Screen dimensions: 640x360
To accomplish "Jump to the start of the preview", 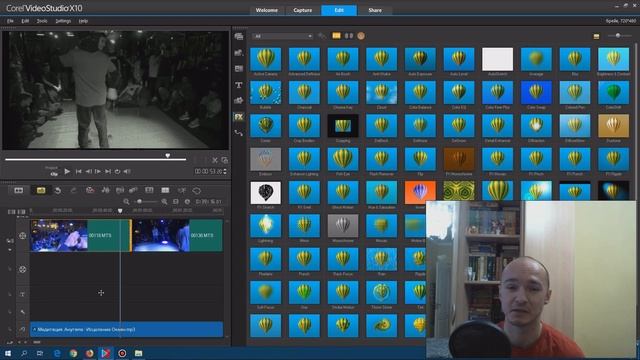I will 78,171.
